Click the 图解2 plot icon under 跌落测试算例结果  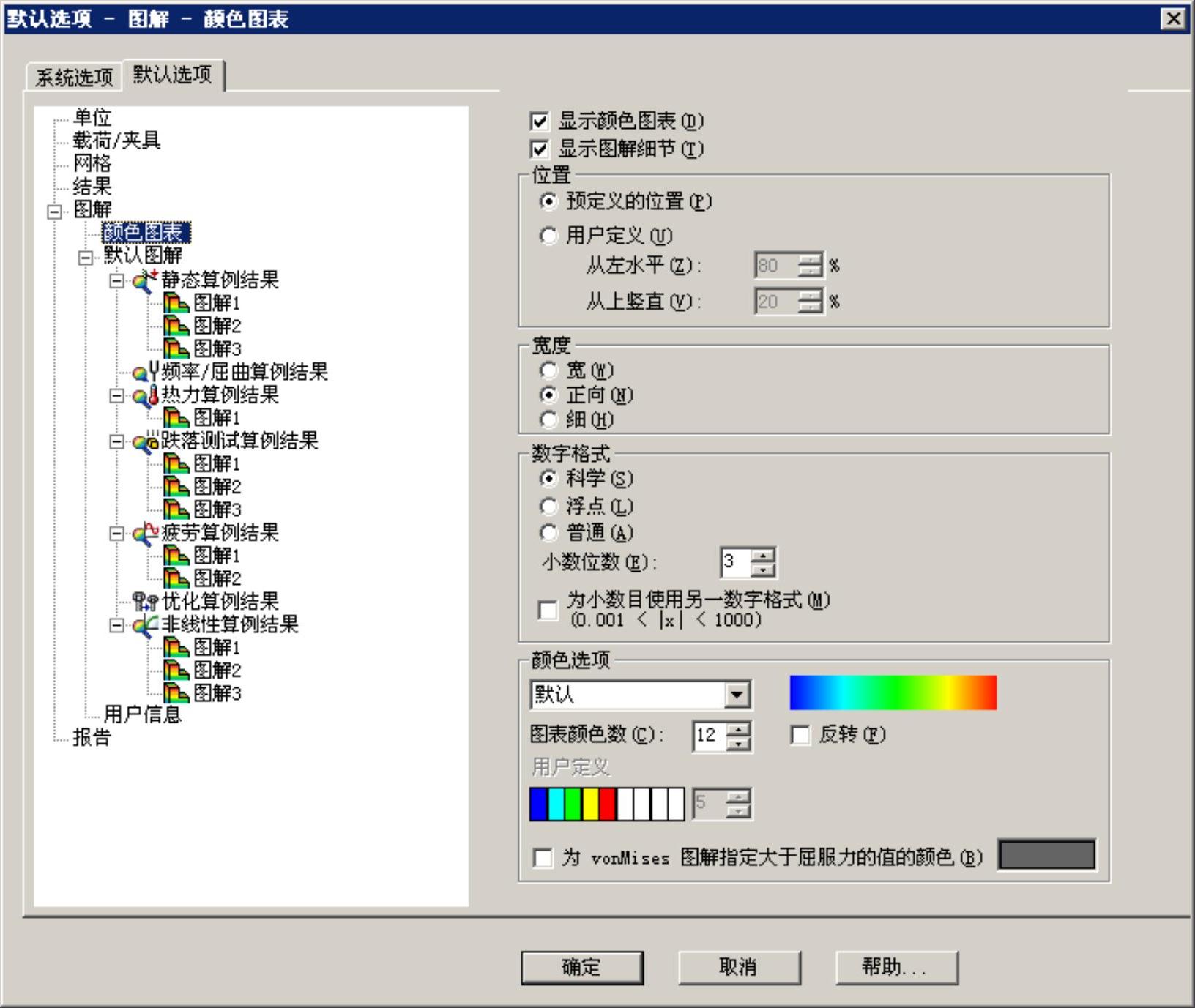(x=176, y=487)
